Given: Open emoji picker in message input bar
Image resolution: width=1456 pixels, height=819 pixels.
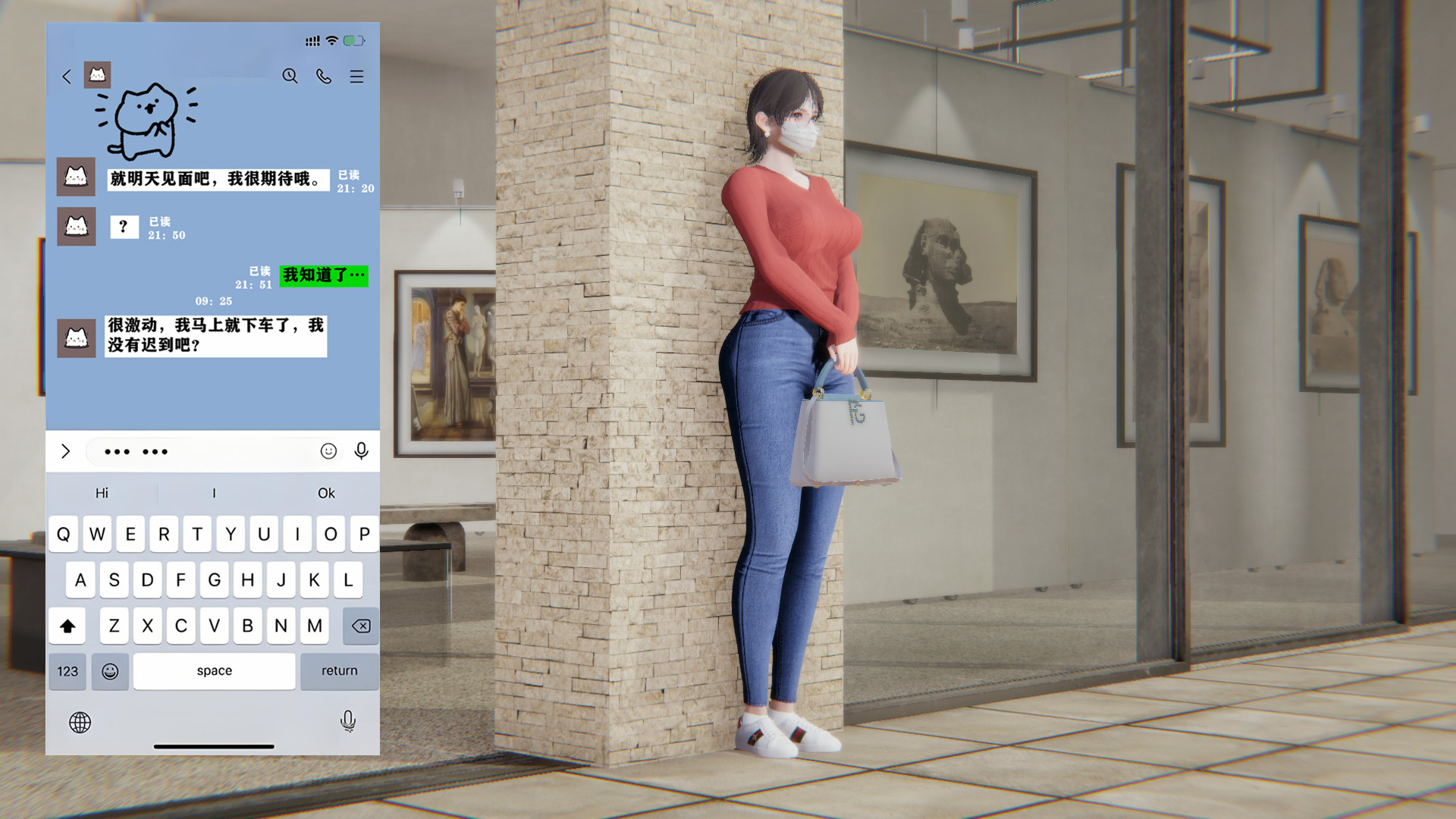Looking at the screenshot, I should 328,451.
